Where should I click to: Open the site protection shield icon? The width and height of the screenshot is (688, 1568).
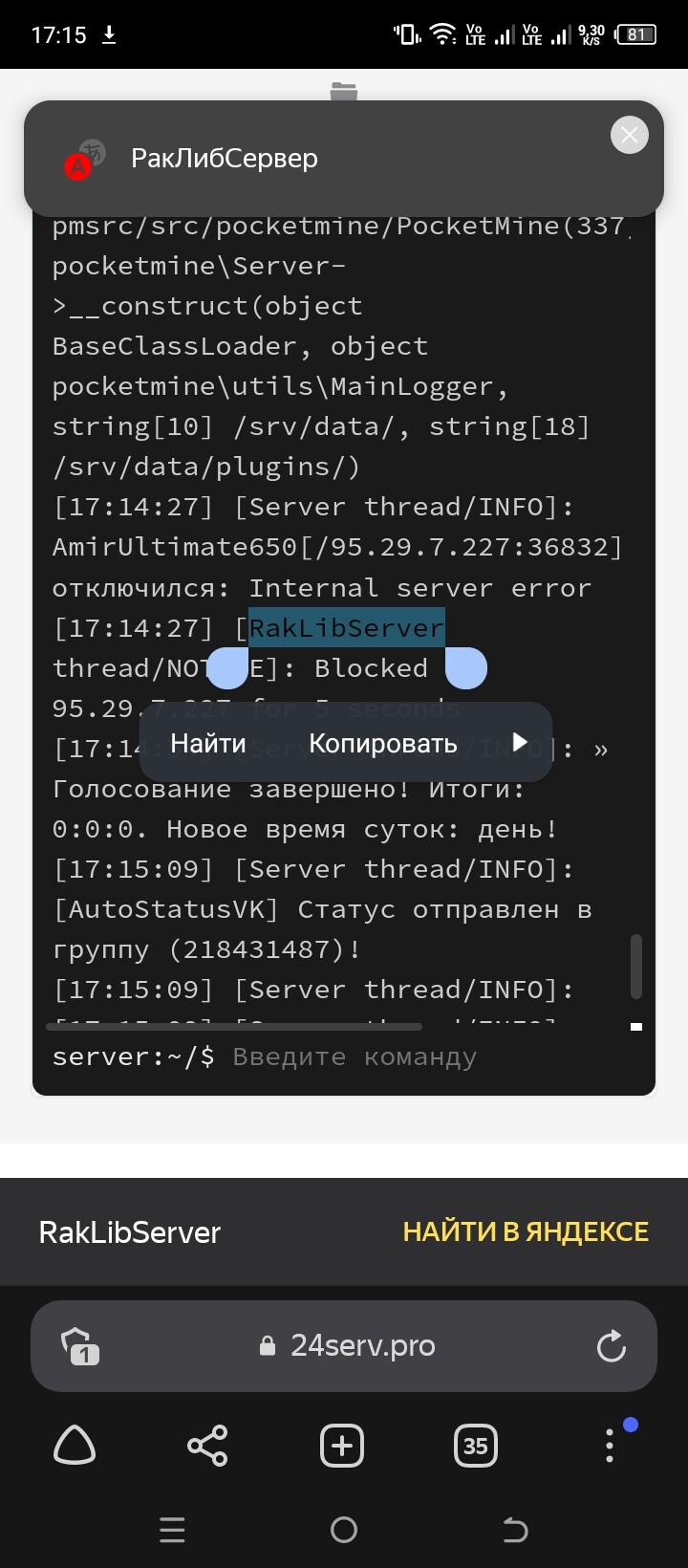tap(80, 1346)
